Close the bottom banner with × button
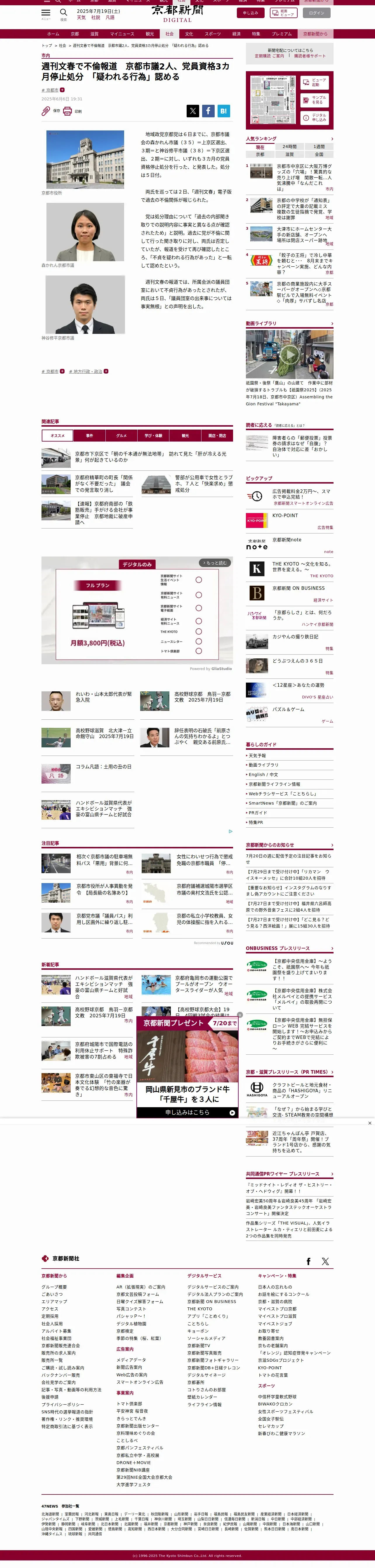This screenshot has width=375, height=1568. point(369,1123)
